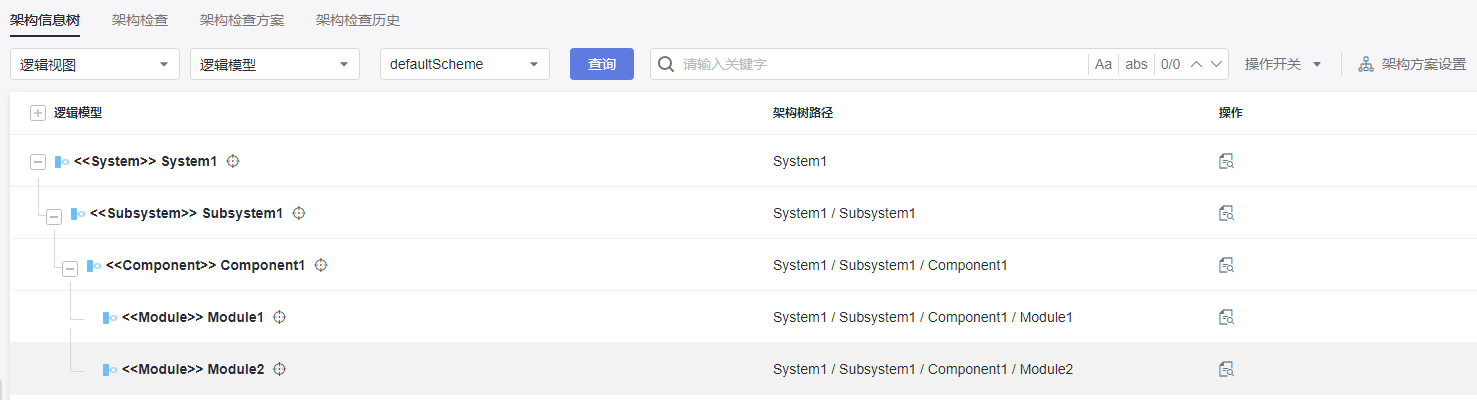This screenshot has width=1477, height=400.
Task: Click locate icon beside Module2
Action: 280,369
